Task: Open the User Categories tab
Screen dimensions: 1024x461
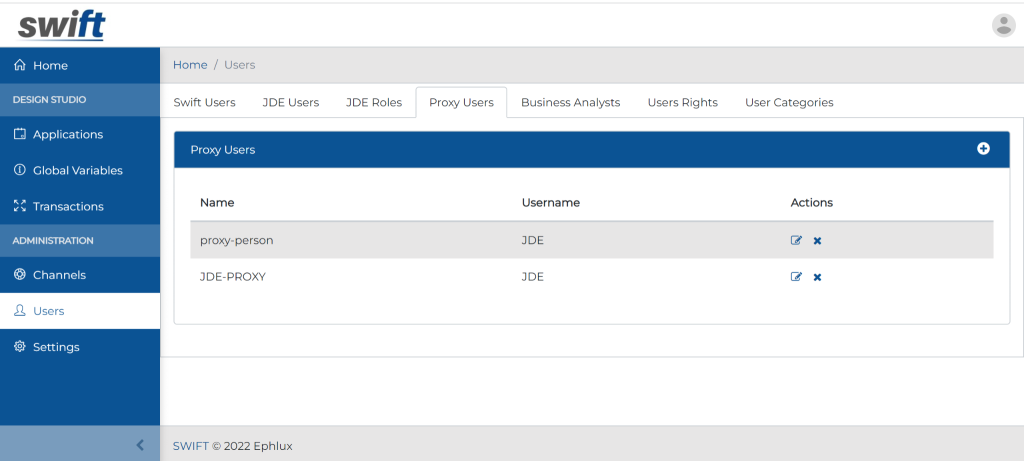Action: [x=788, y=102]
